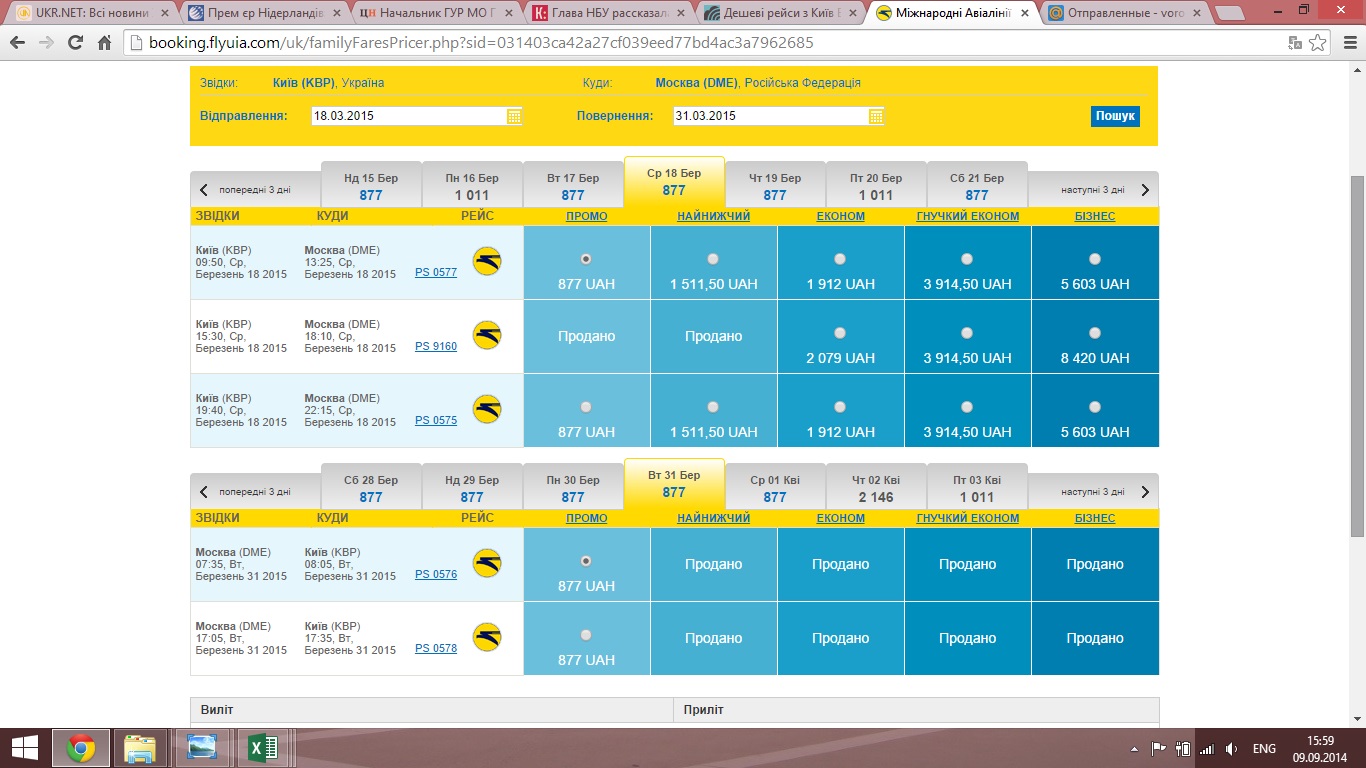The image size is (1366, 768).
Task: Click browser address bar URL
Action: (x=480, y=43)
